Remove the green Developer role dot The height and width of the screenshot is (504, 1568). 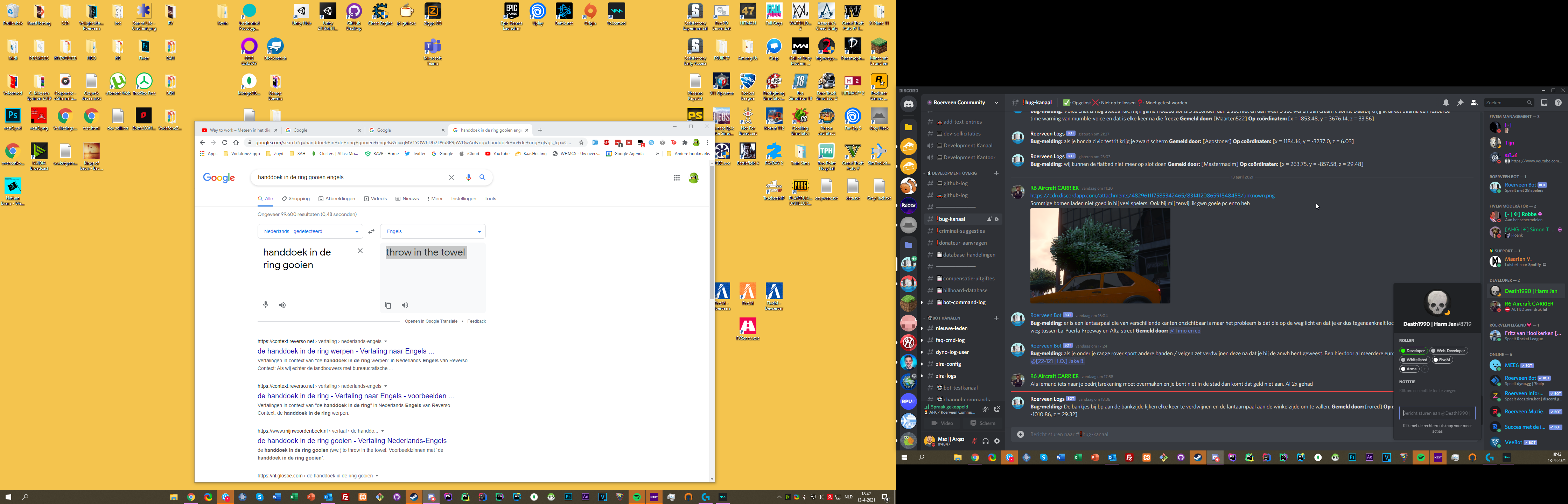[1403, 351]
